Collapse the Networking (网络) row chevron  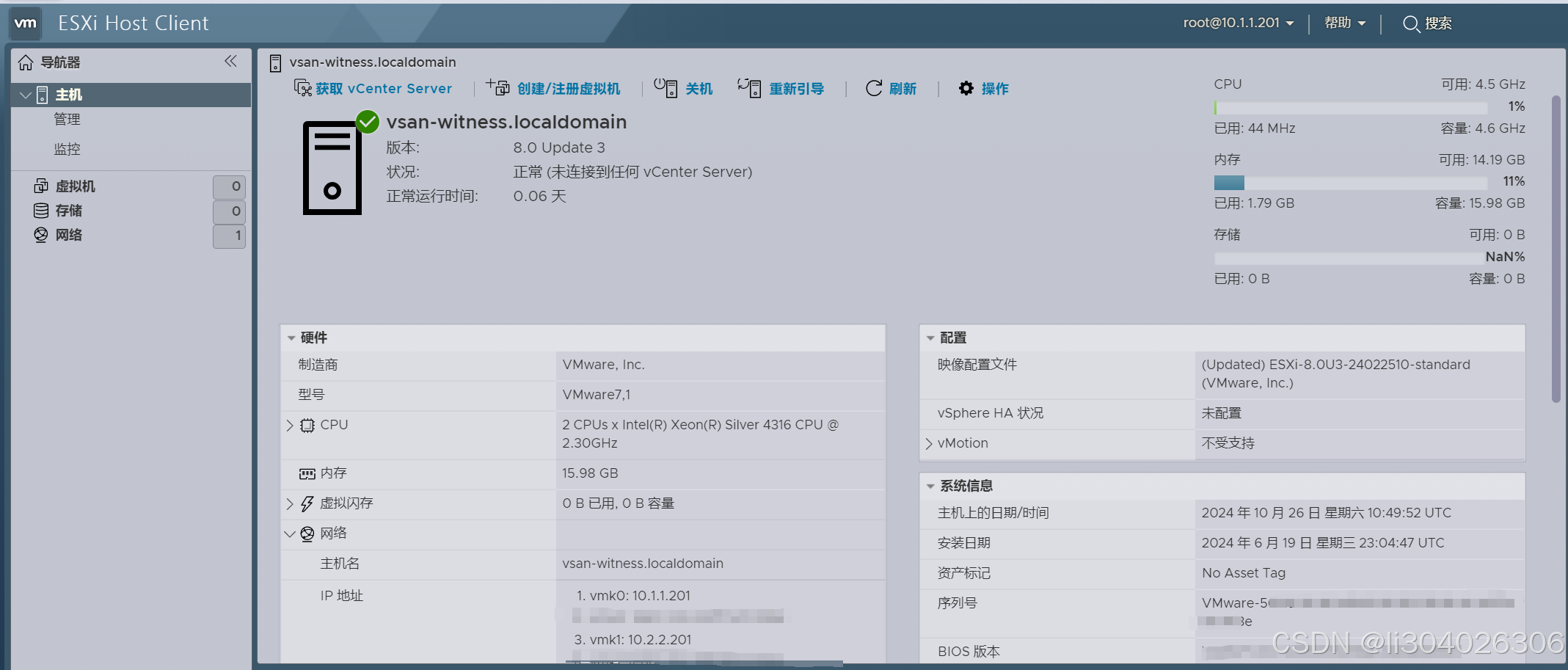[x=290, y=534]
